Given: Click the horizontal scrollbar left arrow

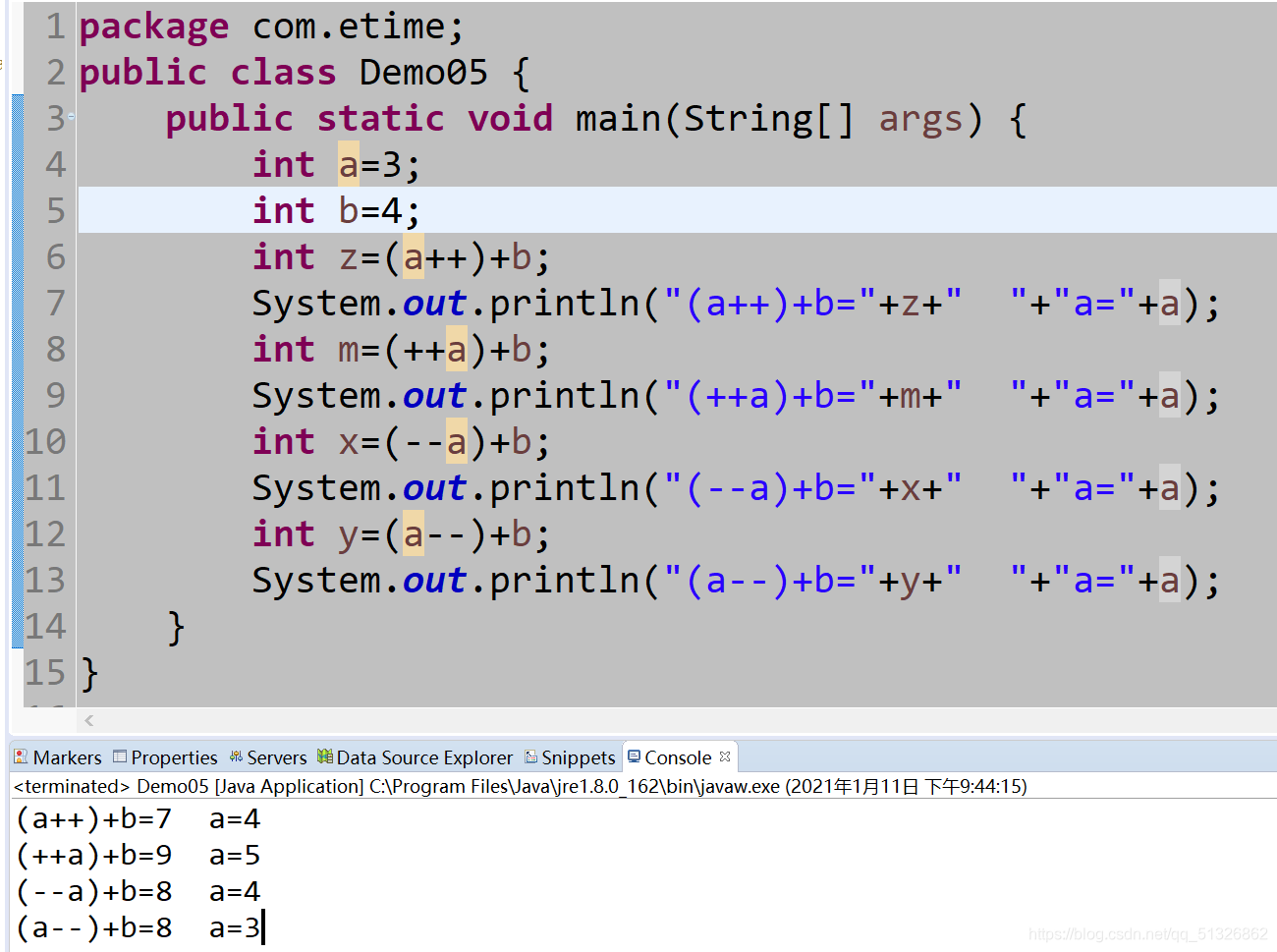Looking at the screenshot, I should [x=89, y=720].
